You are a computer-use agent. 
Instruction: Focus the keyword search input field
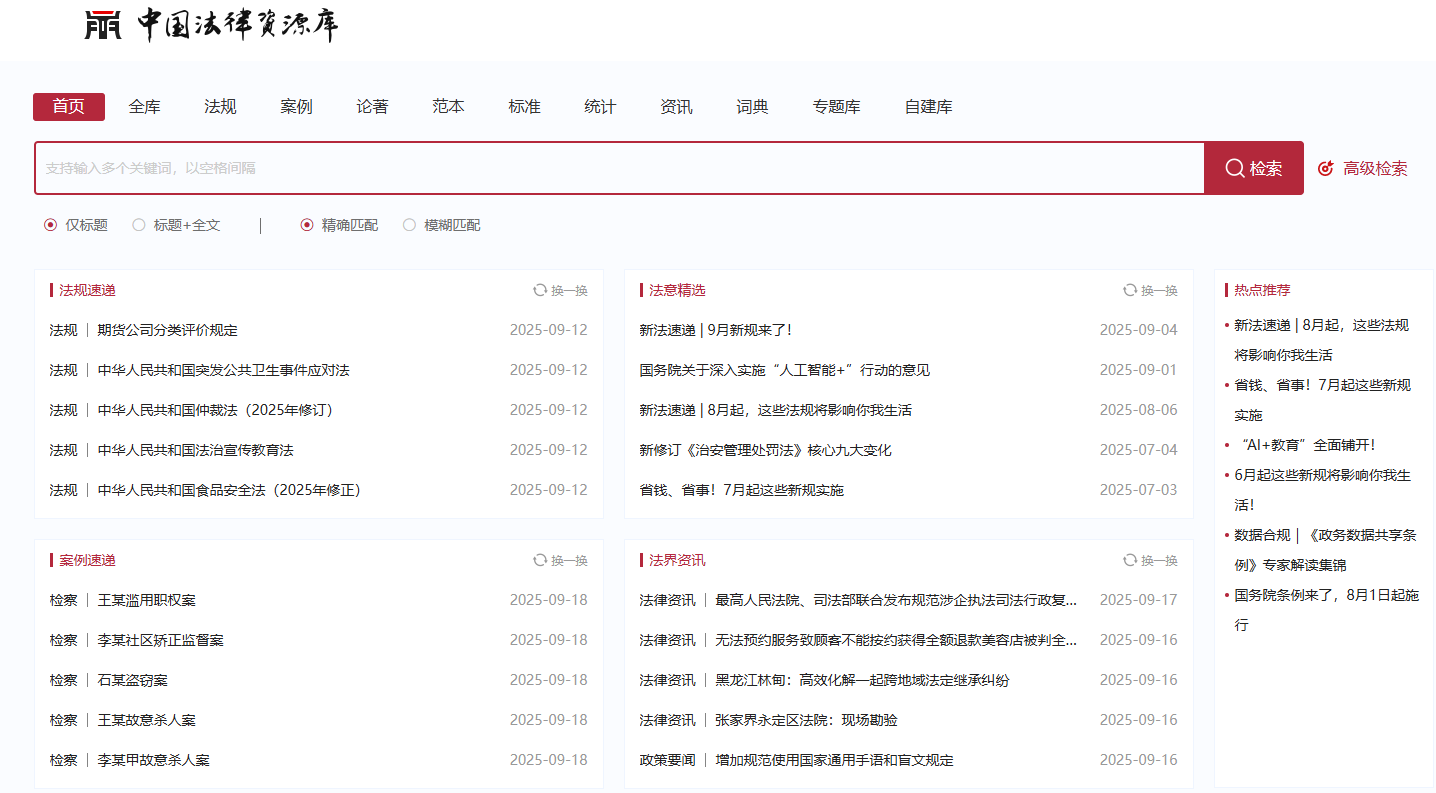click(x=619, y=168)
